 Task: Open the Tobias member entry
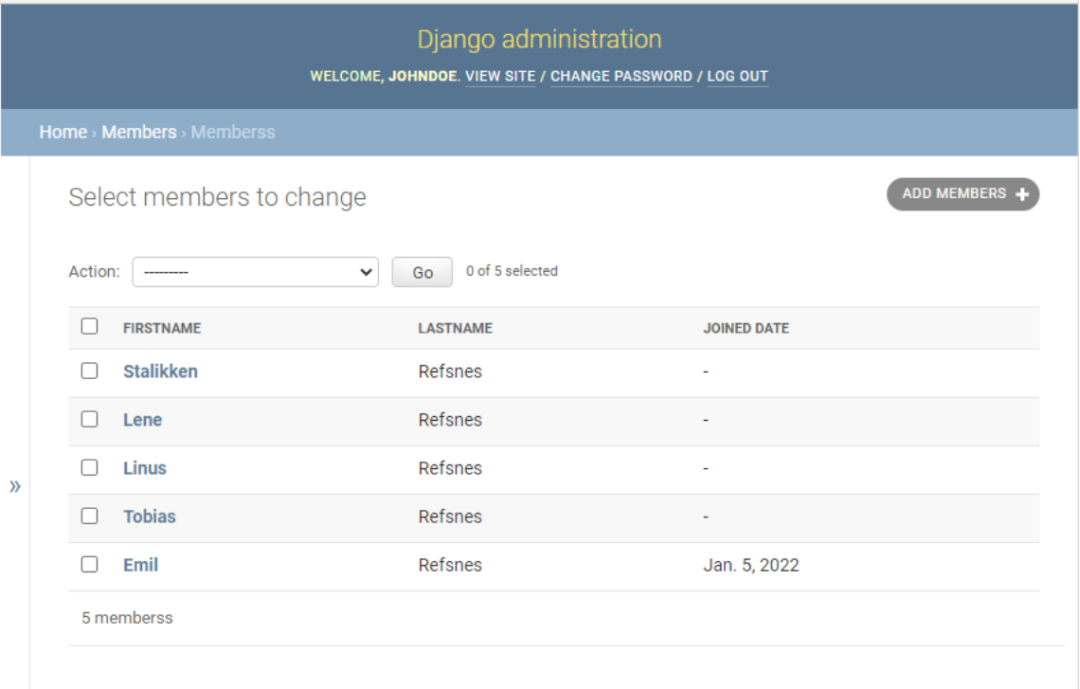point(149,516)
